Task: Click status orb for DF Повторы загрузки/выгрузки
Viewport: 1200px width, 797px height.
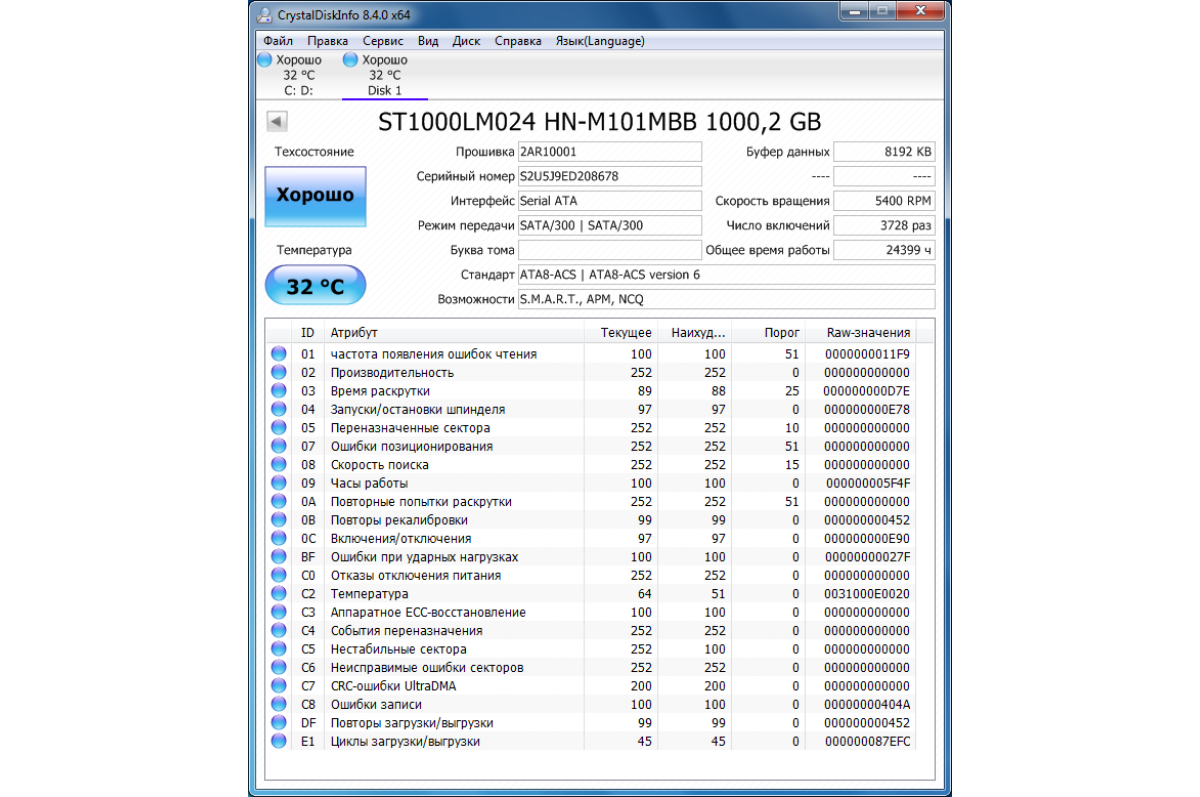Action: 278,723
